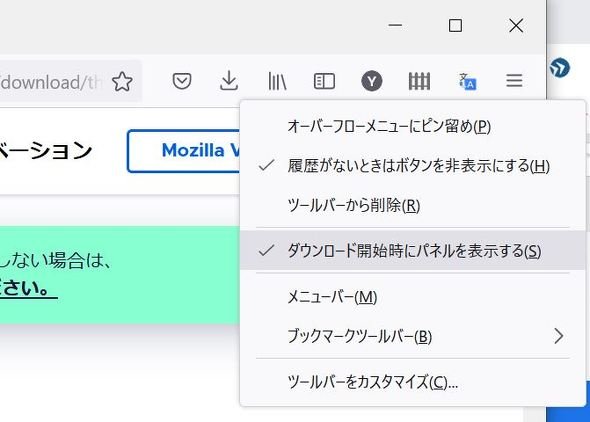Open the Downloads arrow toolbar button

click(229, 81)
